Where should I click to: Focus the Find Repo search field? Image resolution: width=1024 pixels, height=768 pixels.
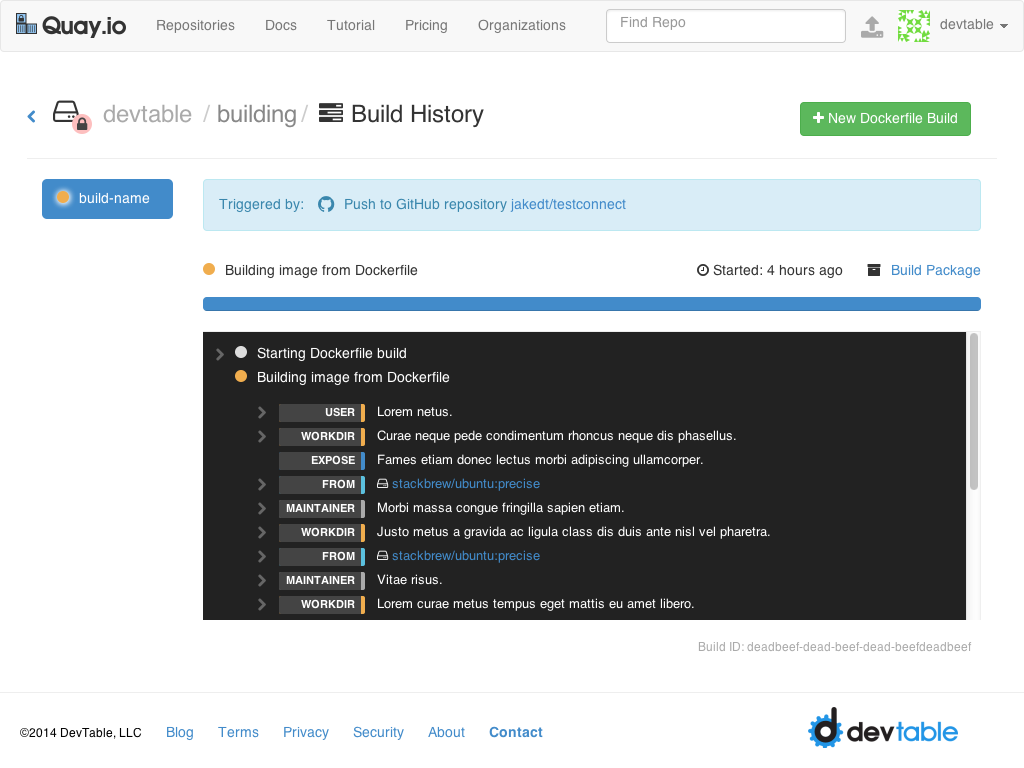[x=726, y=25]
